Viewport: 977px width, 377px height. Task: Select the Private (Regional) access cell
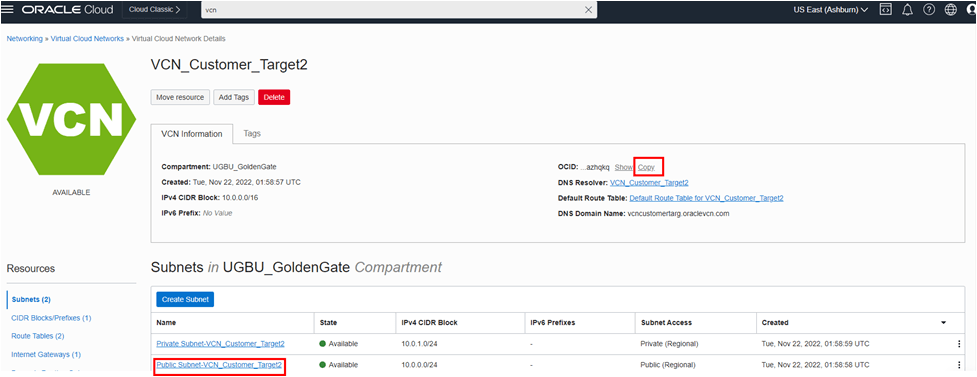669,344
